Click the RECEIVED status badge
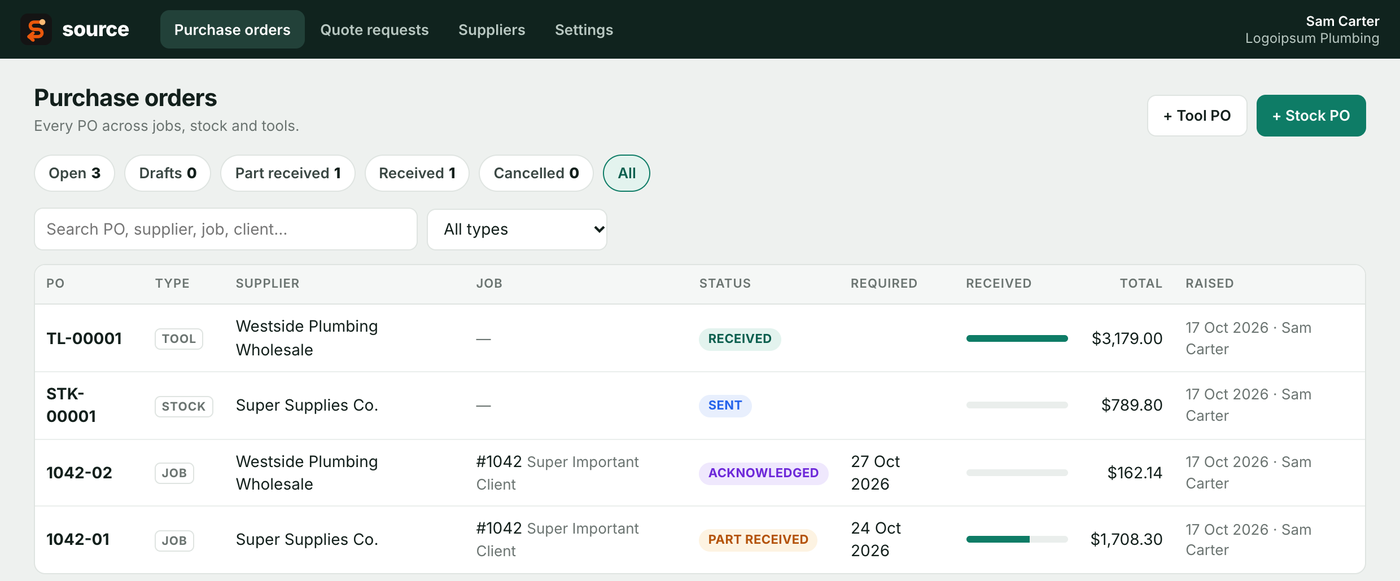1400x581 pixels. (x=740, y=339)
